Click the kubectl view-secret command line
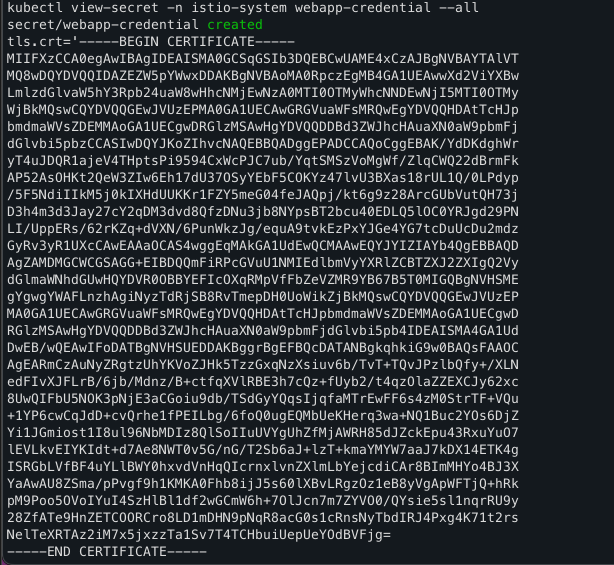Image resolution: width=614 pixels, height=565 pixels. (243, 7)
